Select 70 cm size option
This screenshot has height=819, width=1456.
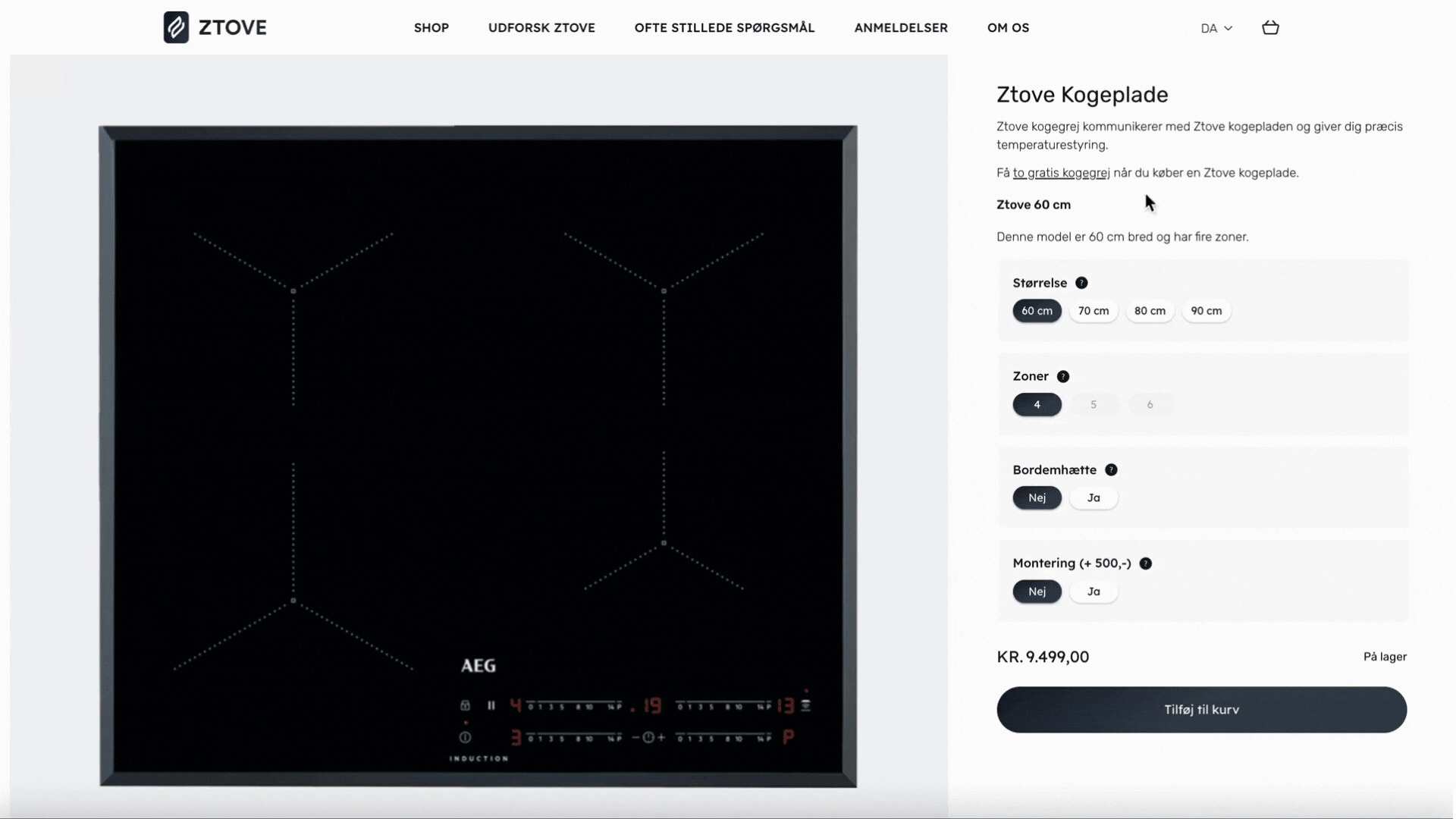[1094, 311]
